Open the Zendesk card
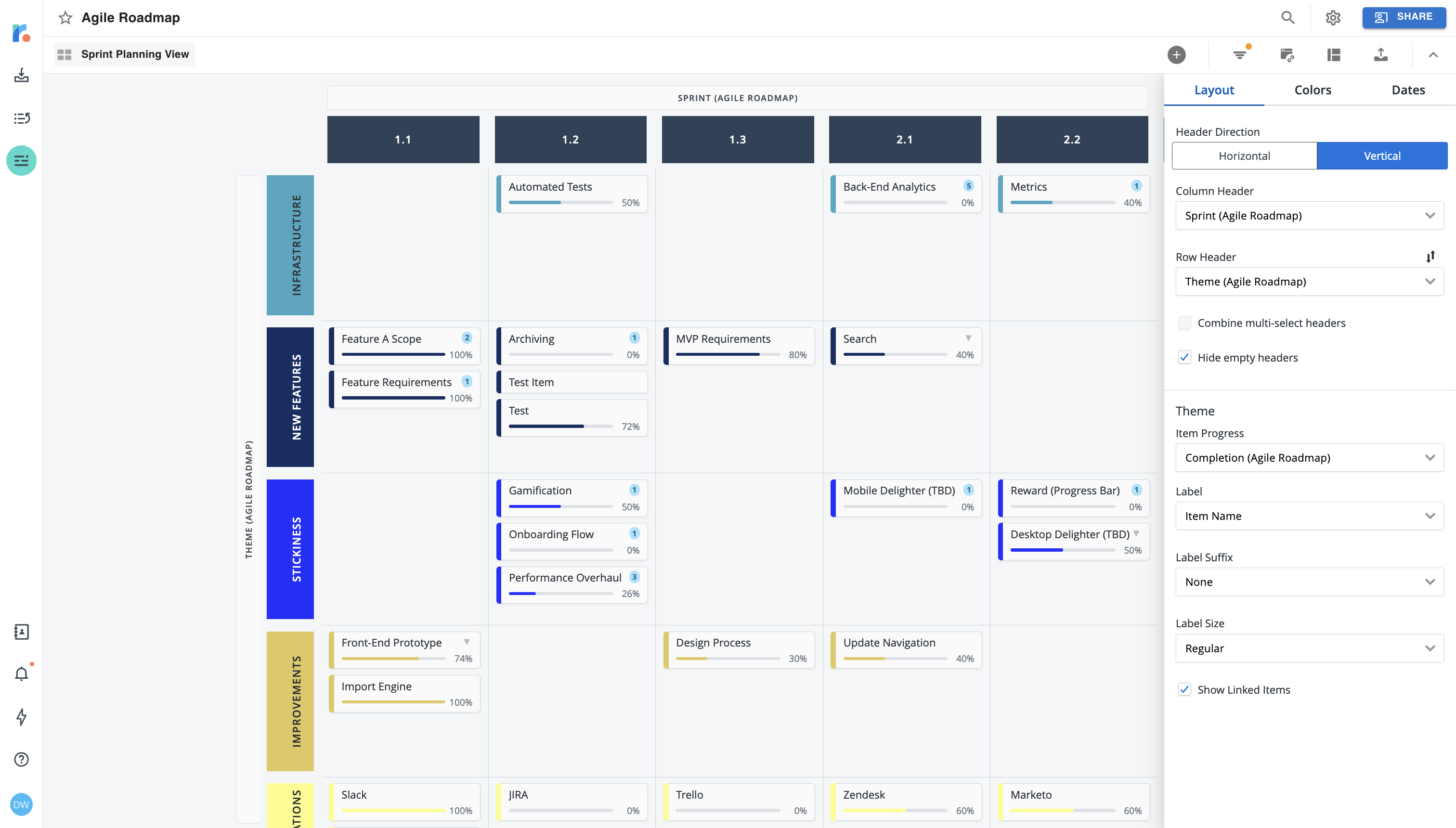 (906, 802)
